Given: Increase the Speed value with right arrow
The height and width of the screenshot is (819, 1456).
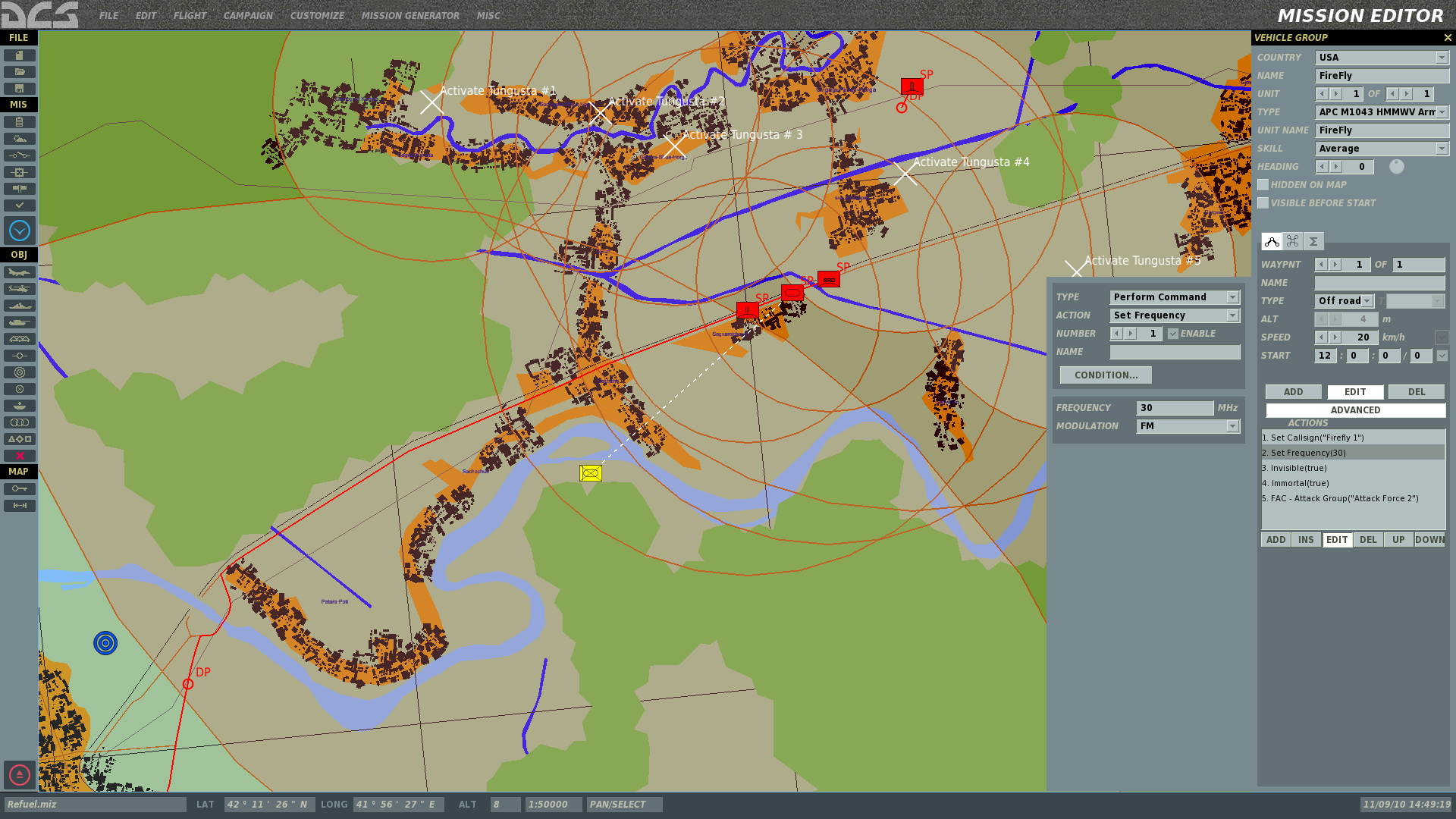Looking at the screenshot, I should point(1335,337).
